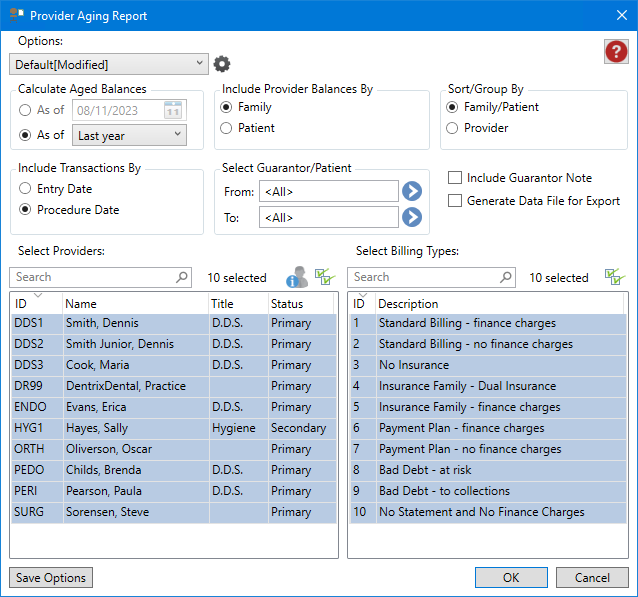
Task: Click the options gear settings icon
Action: 221,64
